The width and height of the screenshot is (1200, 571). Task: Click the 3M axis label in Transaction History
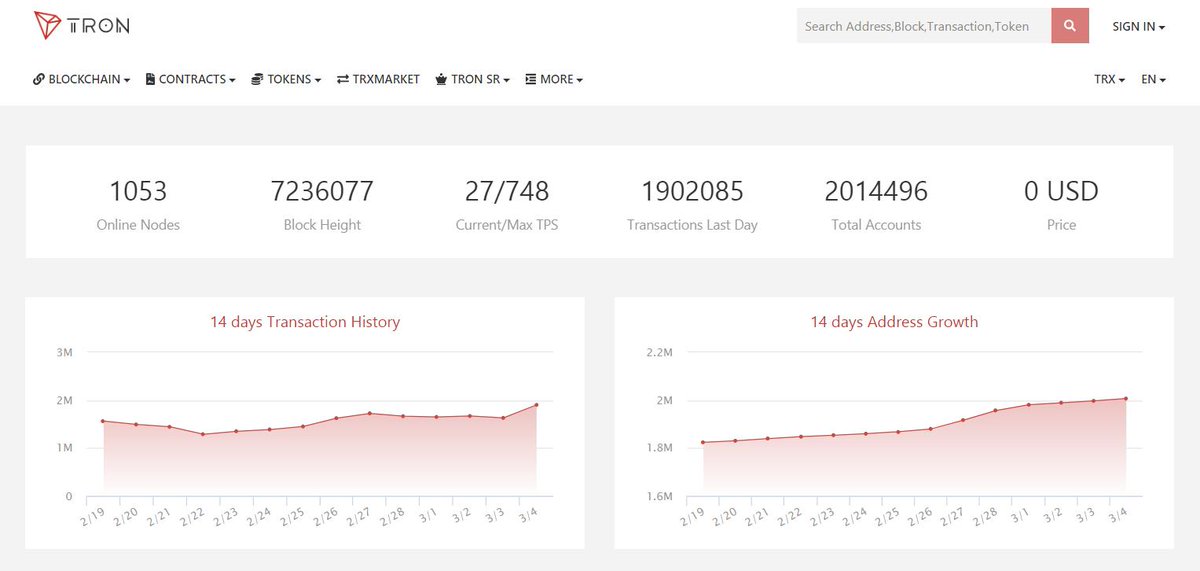pos(64,352)
